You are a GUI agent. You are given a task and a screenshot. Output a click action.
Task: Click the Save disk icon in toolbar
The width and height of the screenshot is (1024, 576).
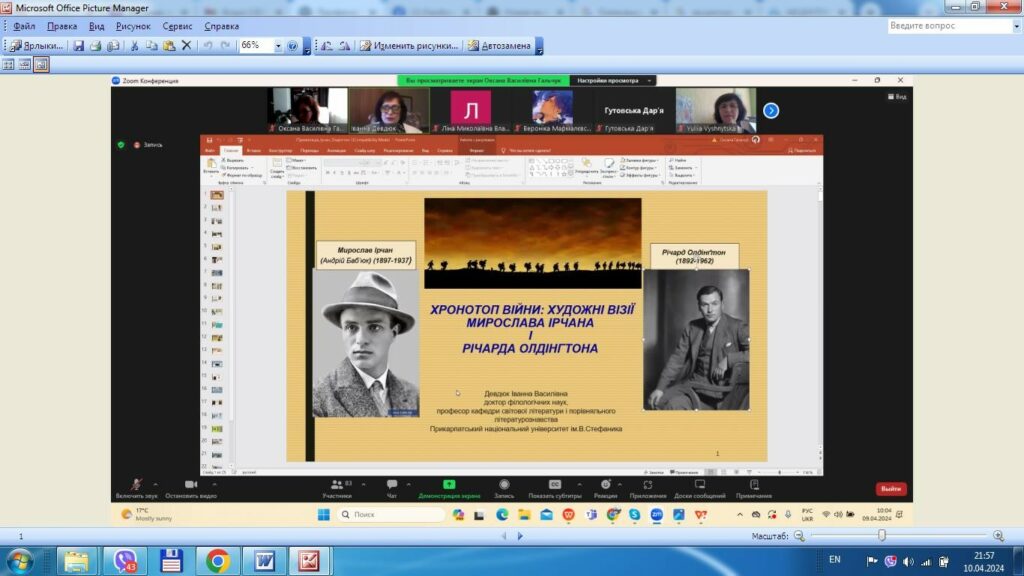[x=78, y=46]
